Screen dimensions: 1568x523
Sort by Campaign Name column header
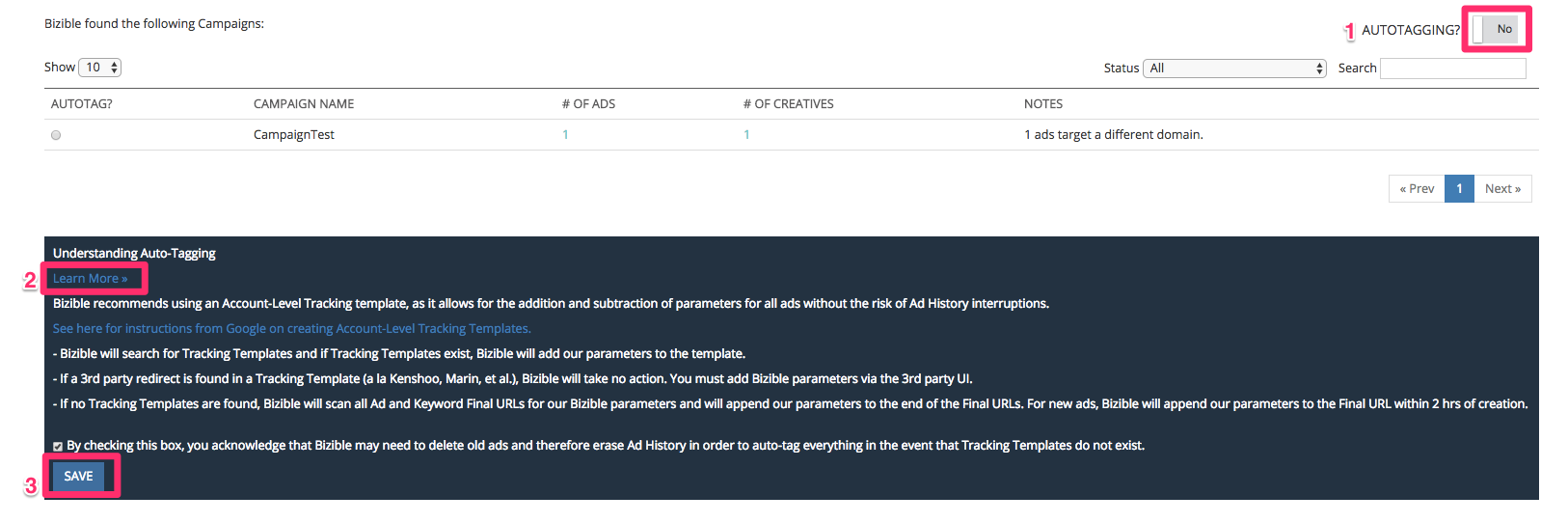(304, 104)
